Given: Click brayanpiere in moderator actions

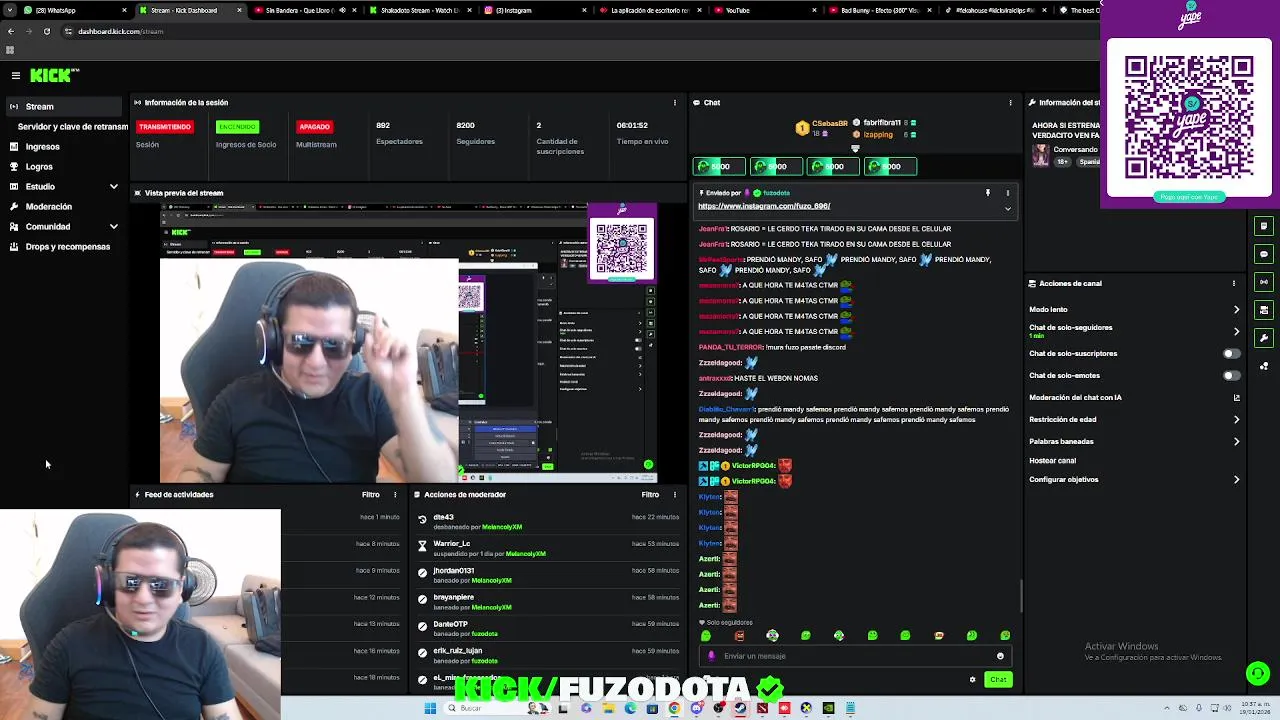Looking at the screenshot, I should click(453, 597).
